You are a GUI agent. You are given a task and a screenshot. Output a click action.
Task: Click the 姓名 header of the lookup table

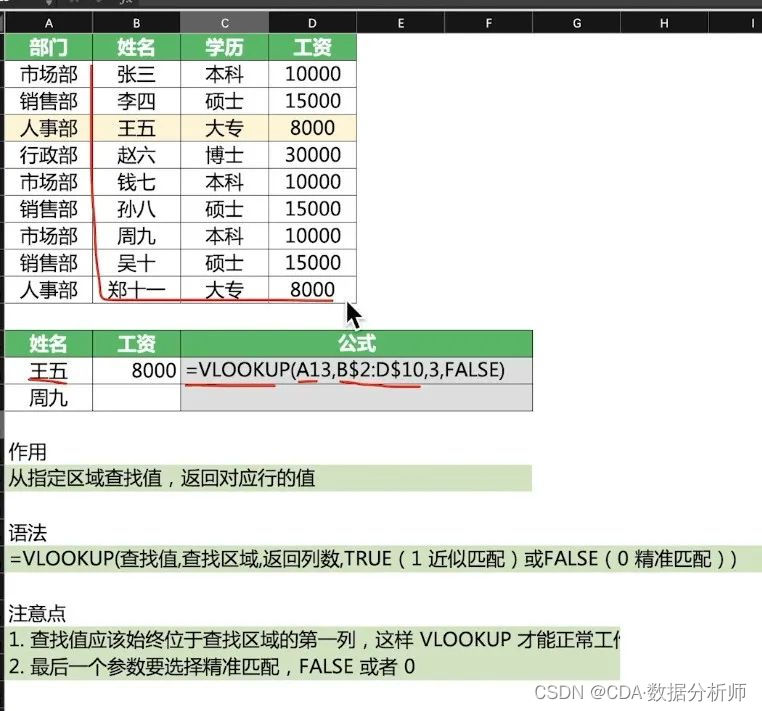tap(49, 344)
